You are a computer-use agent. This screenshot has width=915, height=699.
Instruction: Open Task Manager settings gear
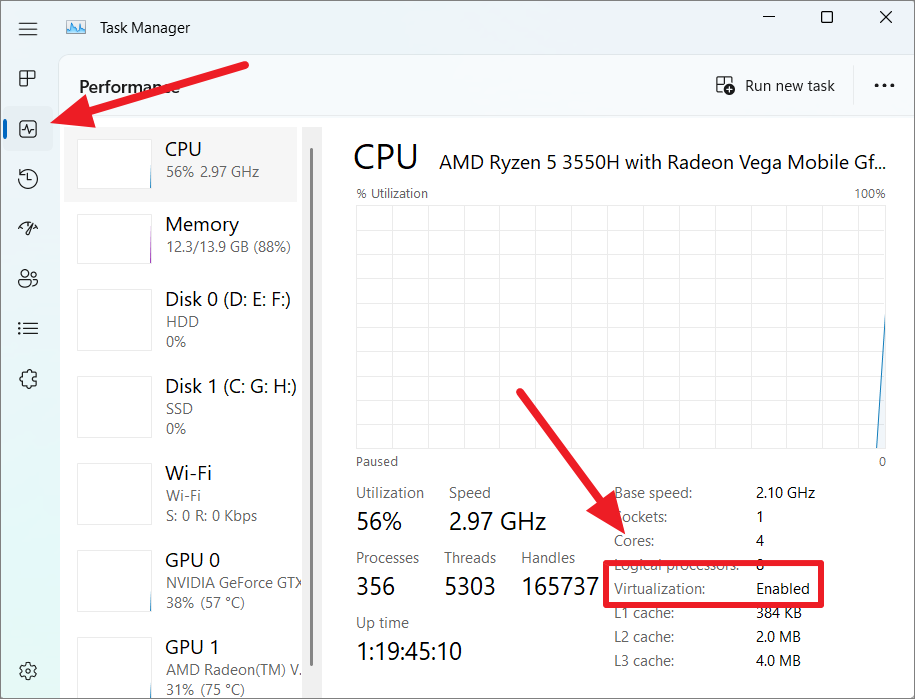pyautogui.click(x=27, y=671)
